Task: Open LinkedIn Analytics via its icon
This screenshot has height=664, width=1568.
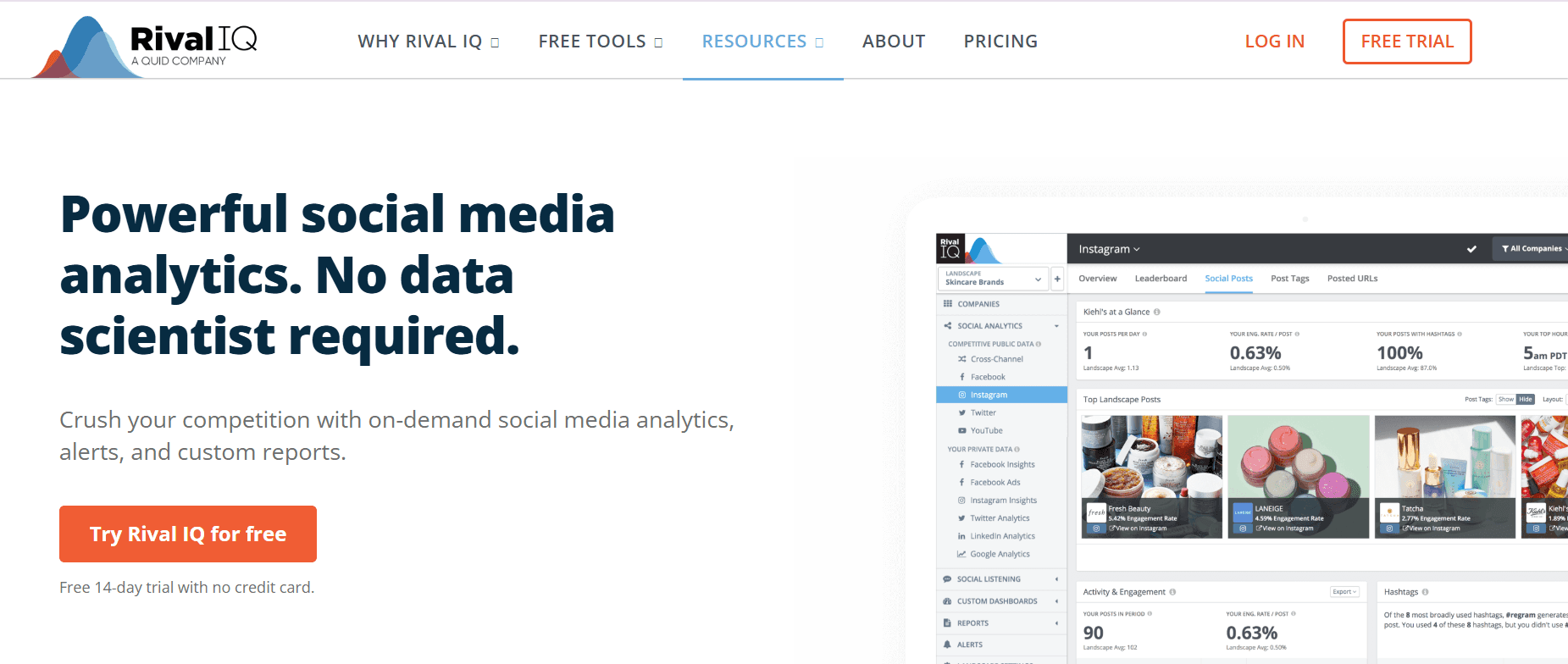Action: 962,536
